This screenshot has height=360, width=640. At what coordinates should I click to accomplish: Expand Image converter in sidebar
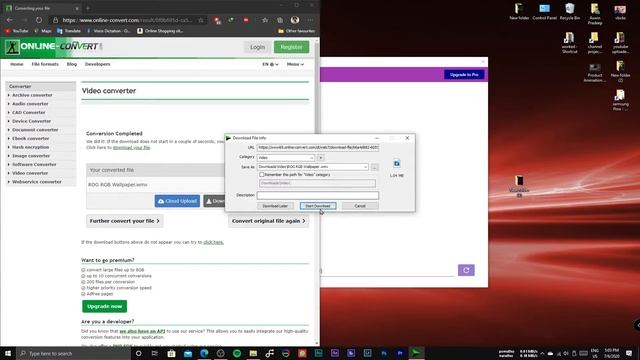pos(31,156)
